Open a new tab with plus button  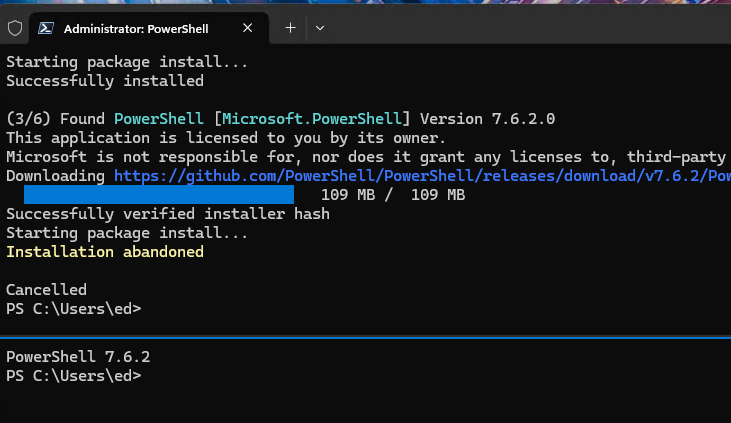(x=290, y=28)
